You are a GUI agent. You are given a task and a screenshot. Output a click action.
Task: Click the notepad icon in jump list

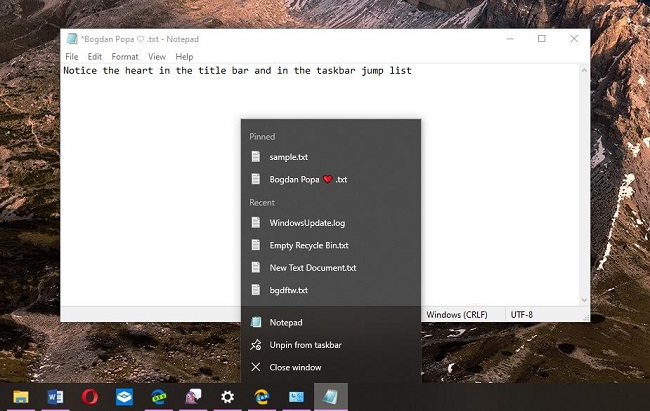(256, 322)
